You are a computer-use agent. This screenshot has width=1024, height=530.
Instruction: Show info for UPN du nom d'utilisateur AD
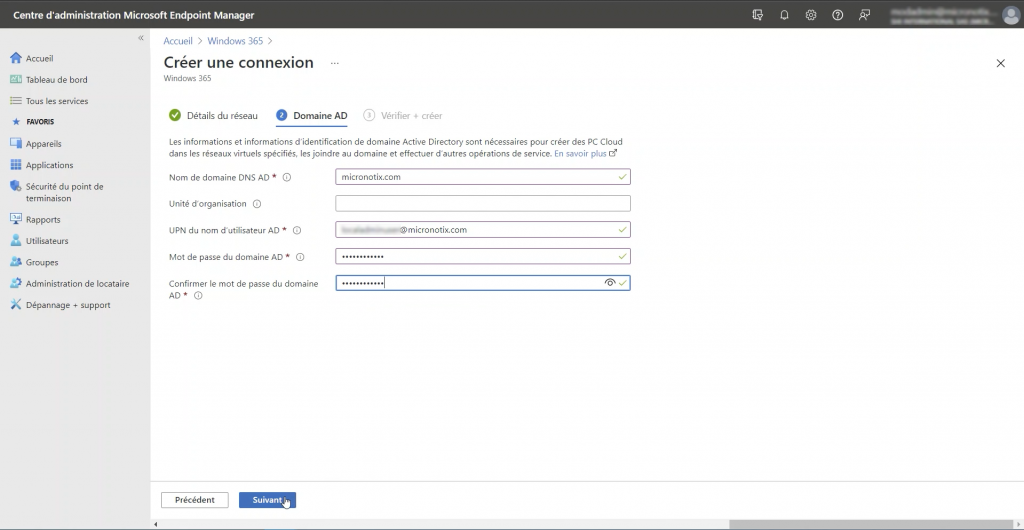(x=297, y=230)
